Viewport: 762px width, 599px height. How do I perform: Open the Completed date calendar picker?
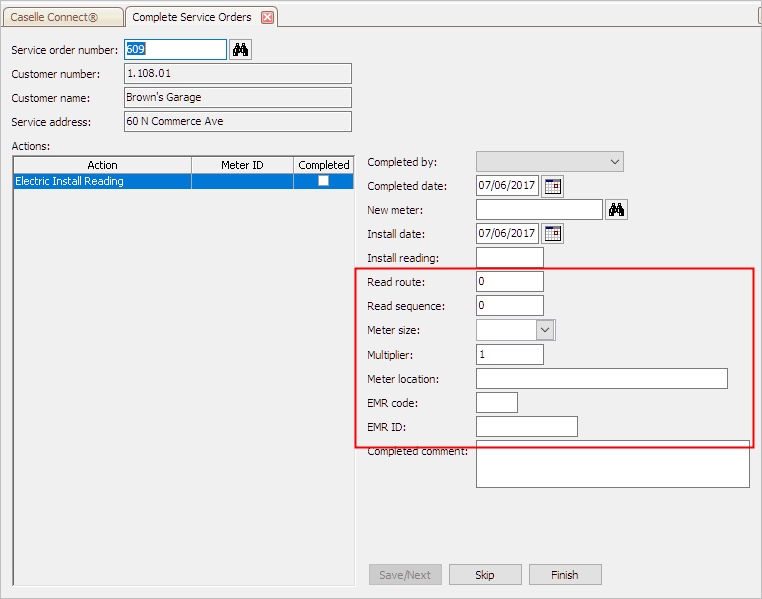(x=553, y=186)
